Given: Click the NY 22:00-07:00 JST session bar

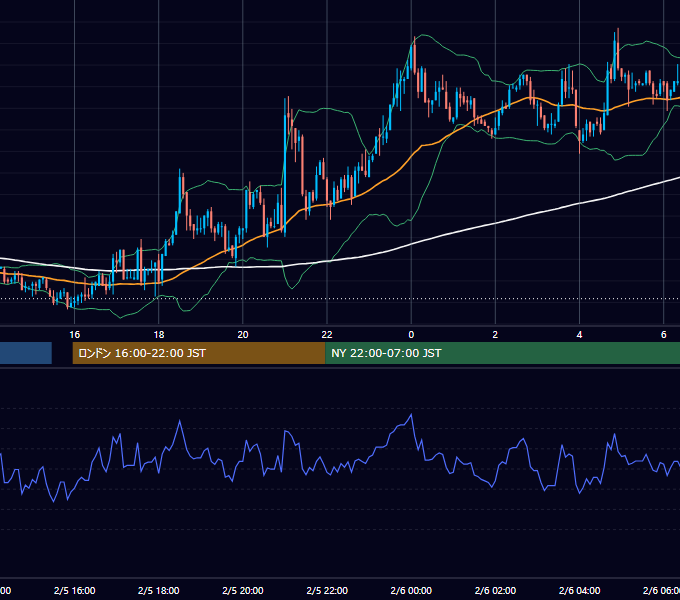Looking at the screenshot, I should (502, 353).
